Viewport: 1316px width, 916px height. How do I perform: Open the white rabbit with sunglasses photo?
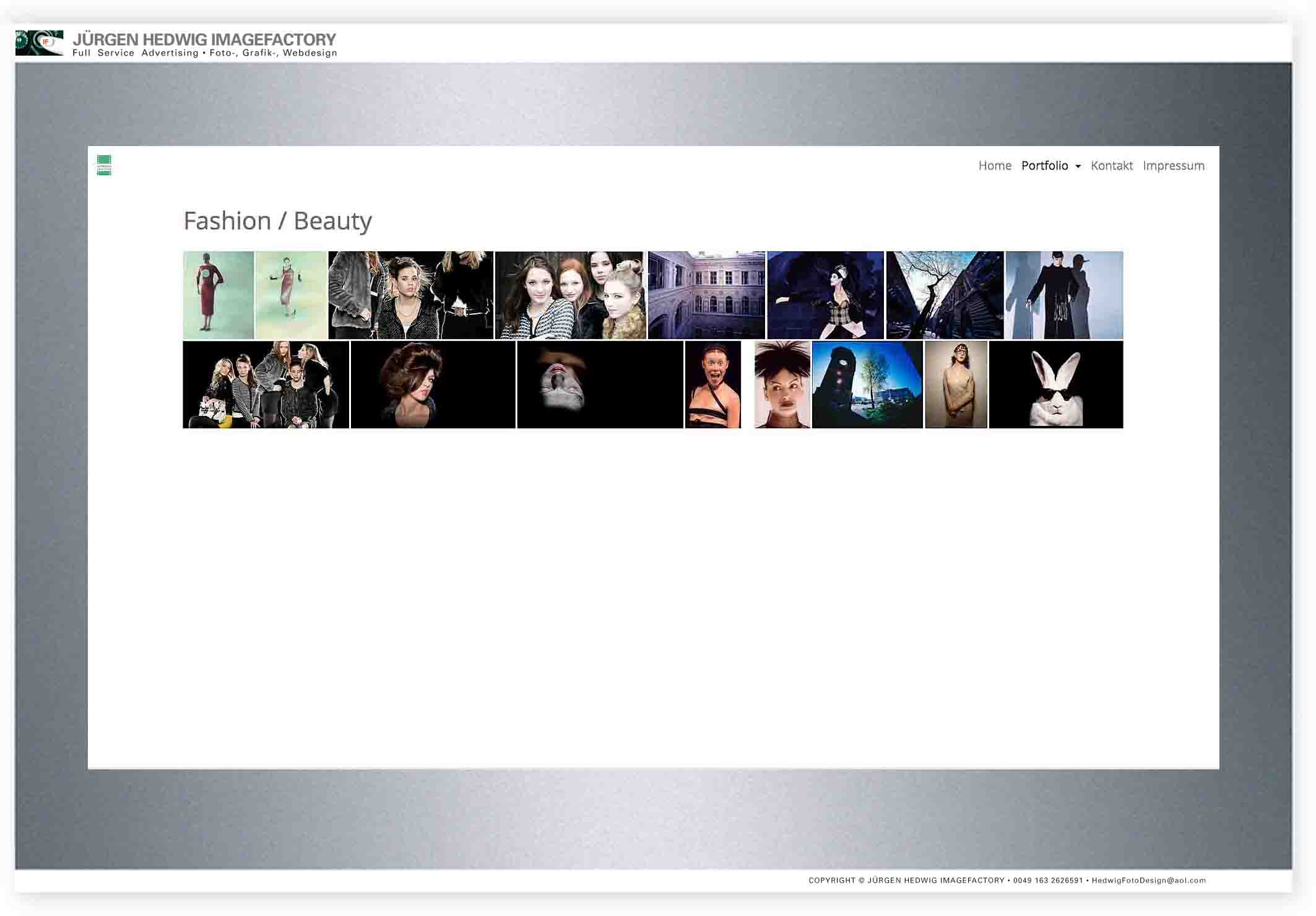[1055, 384]
